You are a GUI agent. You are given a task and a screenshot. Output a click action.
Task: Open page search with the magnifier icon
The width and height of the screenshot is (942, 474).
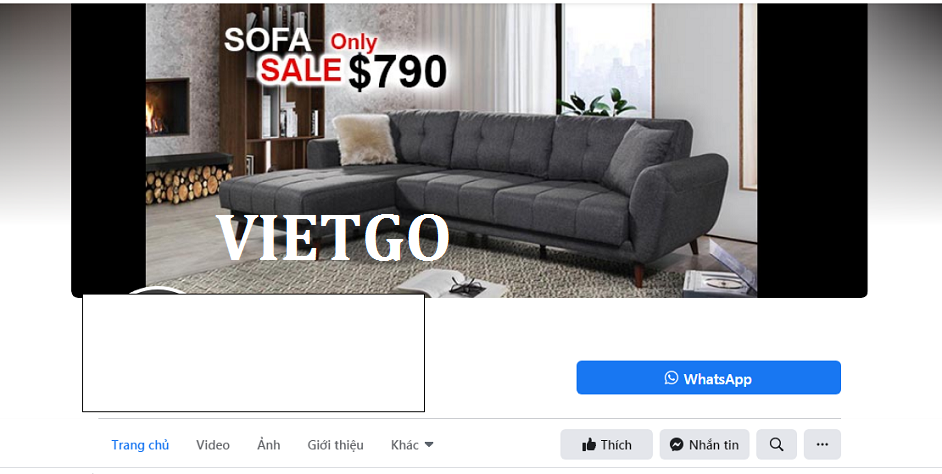(776, 445)
